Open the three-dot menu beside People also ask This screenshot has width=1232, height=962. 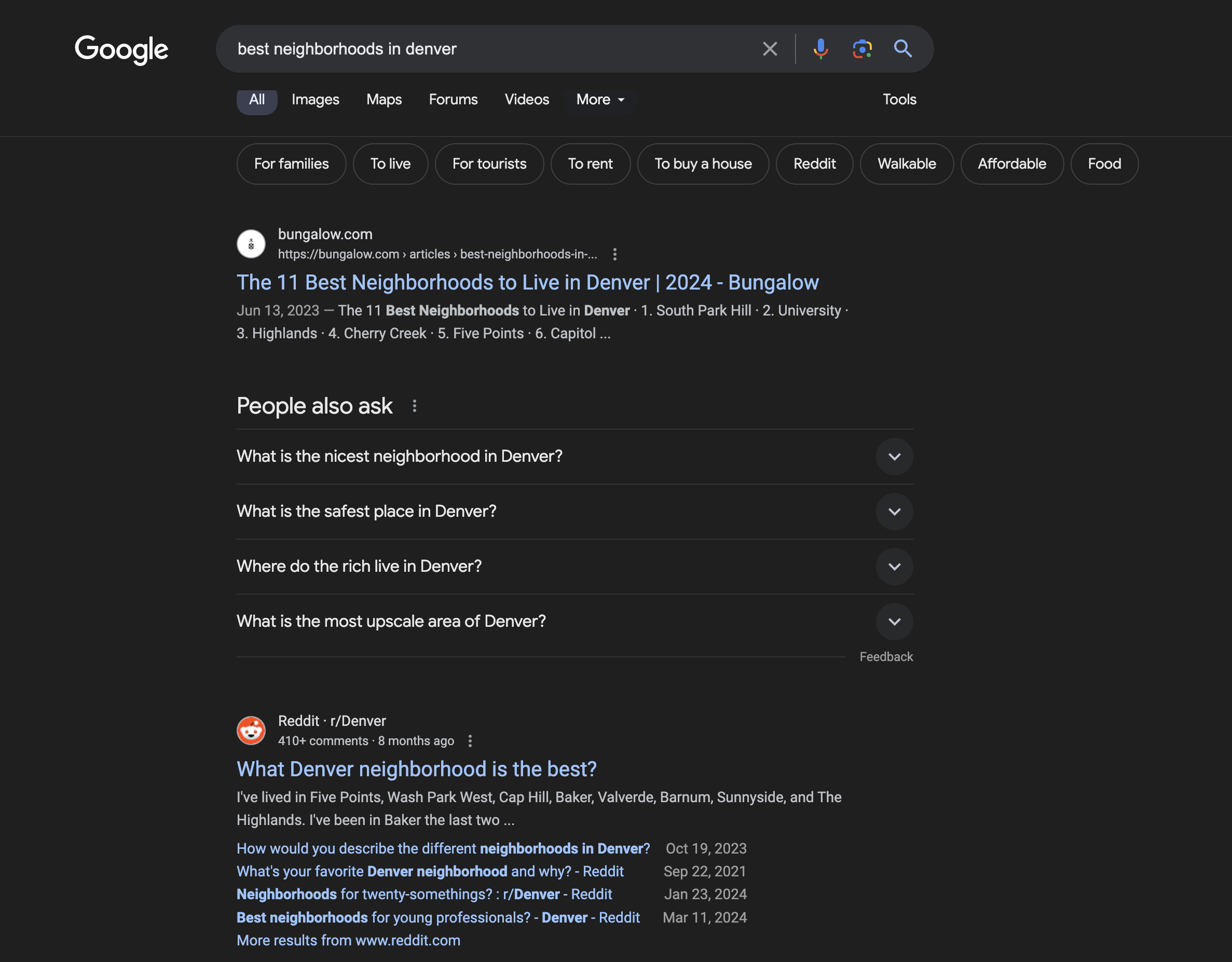(415, 405)
